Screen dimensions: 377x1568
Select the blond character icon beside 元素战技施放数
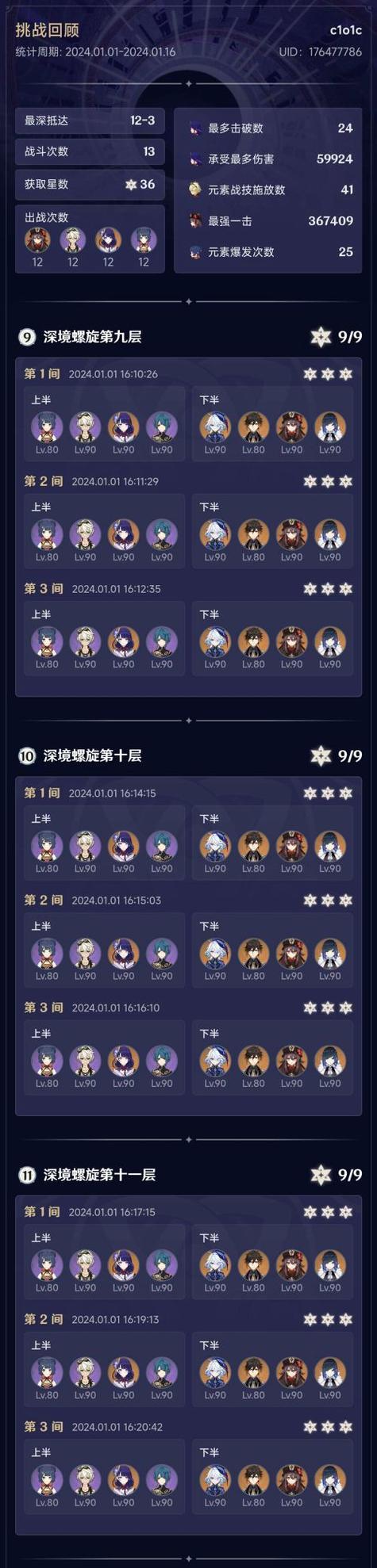[194, 190]
